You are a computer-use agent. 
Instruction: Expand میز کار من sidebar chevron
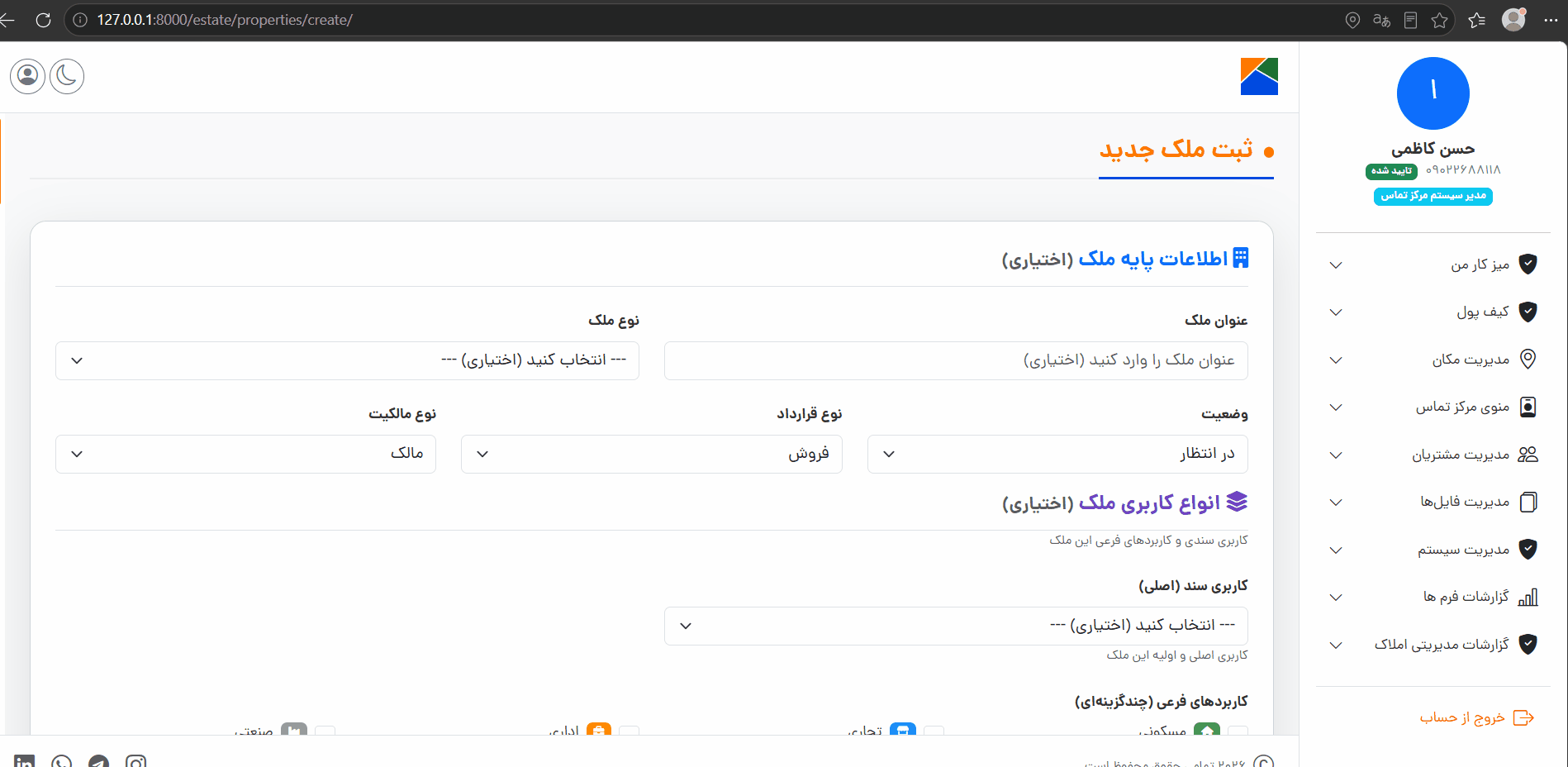click(1336, 264)
